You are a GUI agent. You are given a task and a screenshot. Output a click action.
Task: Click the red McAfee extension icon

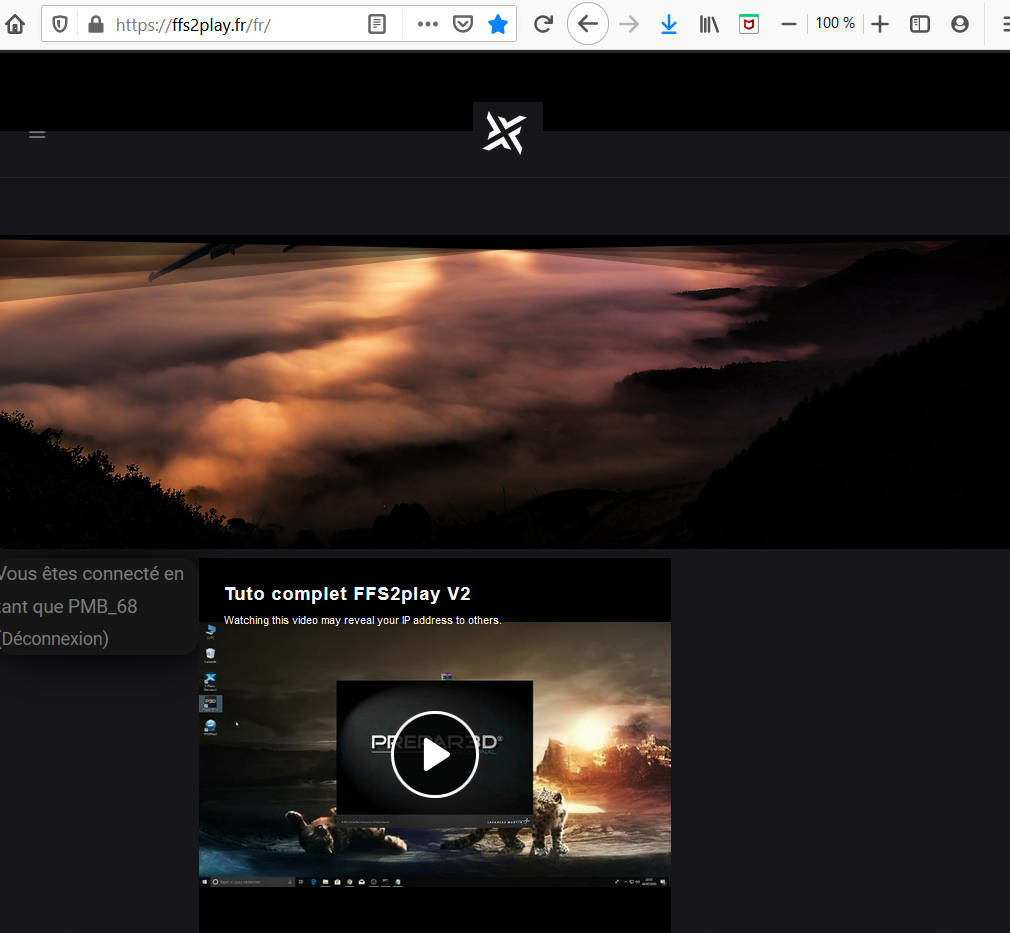748,24
